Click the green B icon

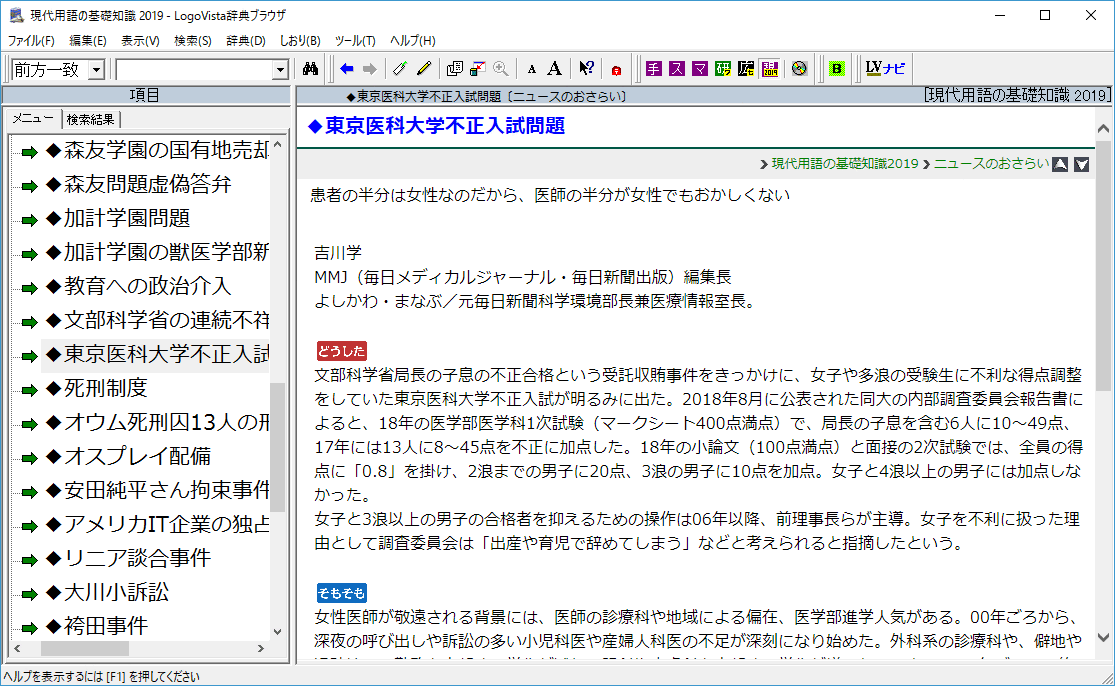coord(837,69)
